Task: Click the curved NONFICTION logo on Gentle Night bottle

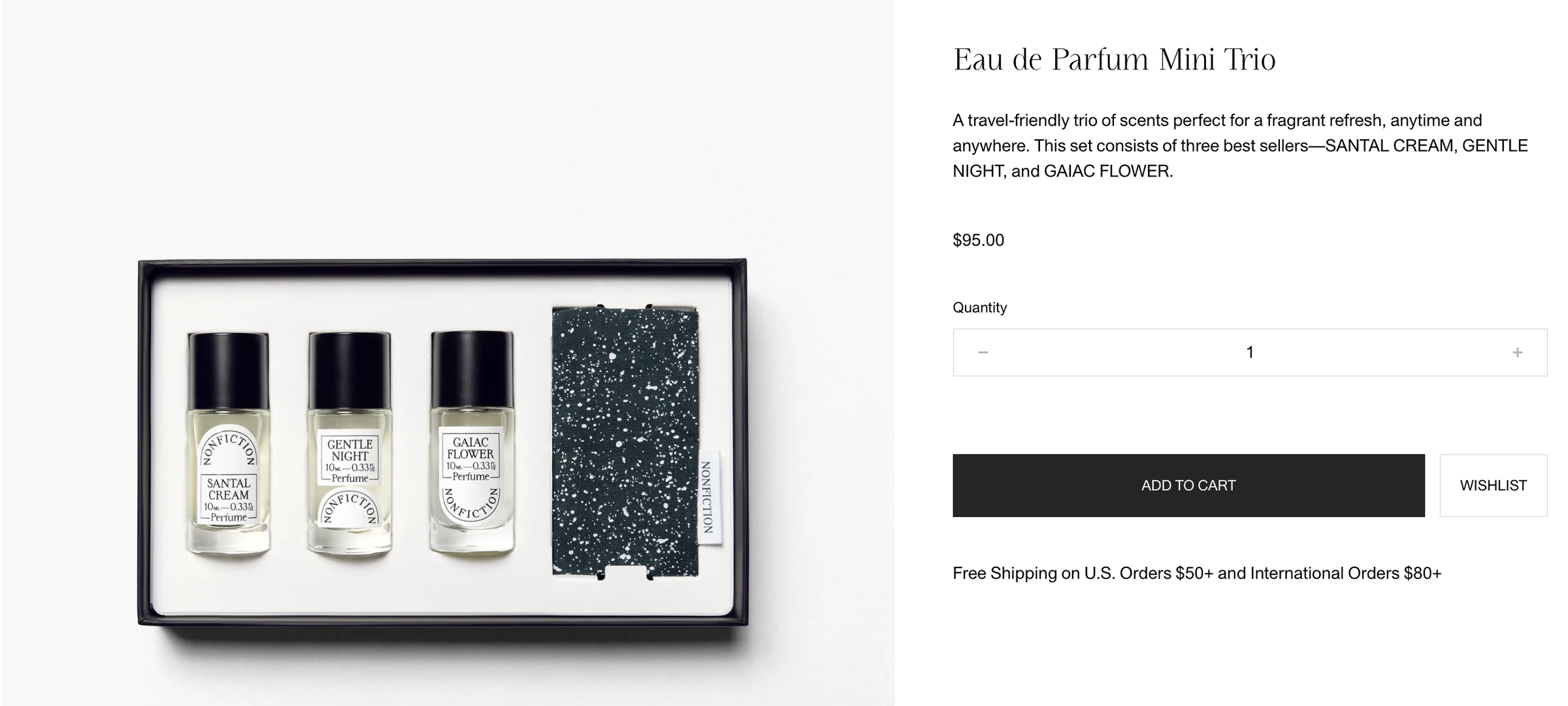Action: click(x=350, y=510)
